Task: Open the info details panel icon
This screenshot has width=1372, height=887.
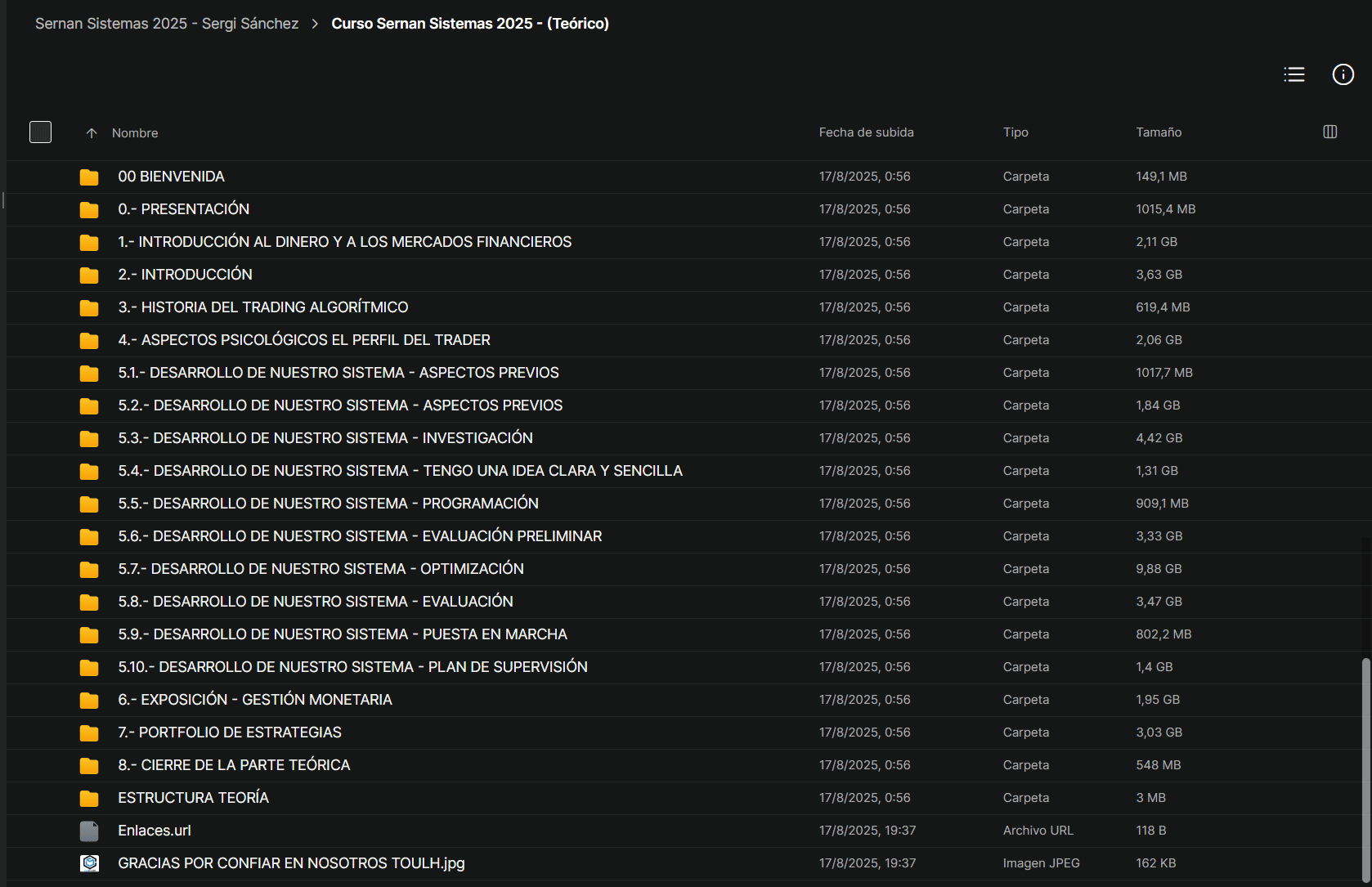Action: pyautogui.click(x=1343, y=74)
